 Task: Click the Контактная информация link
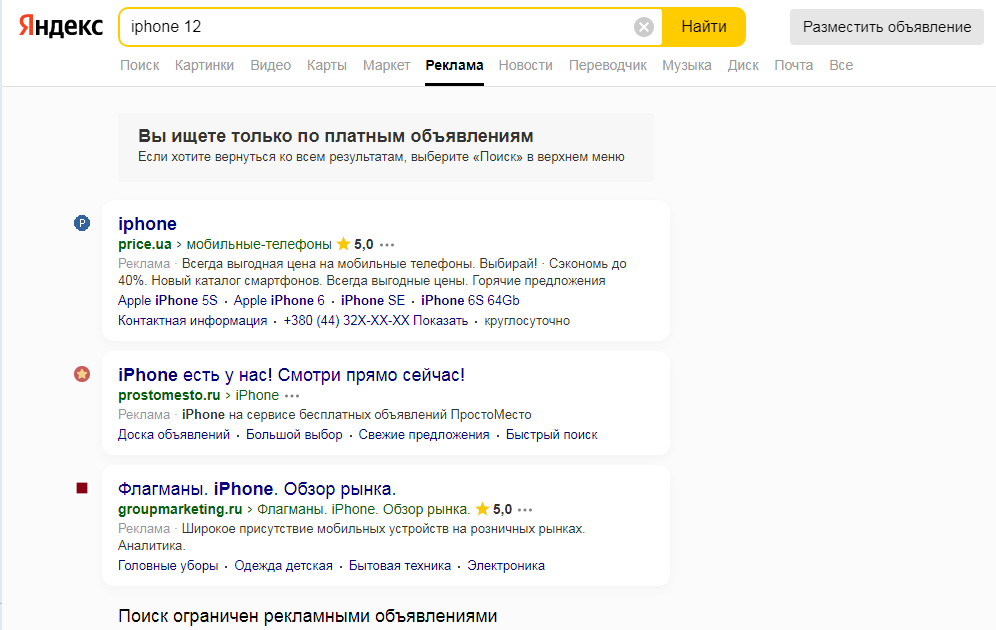(x=192, y=321)
